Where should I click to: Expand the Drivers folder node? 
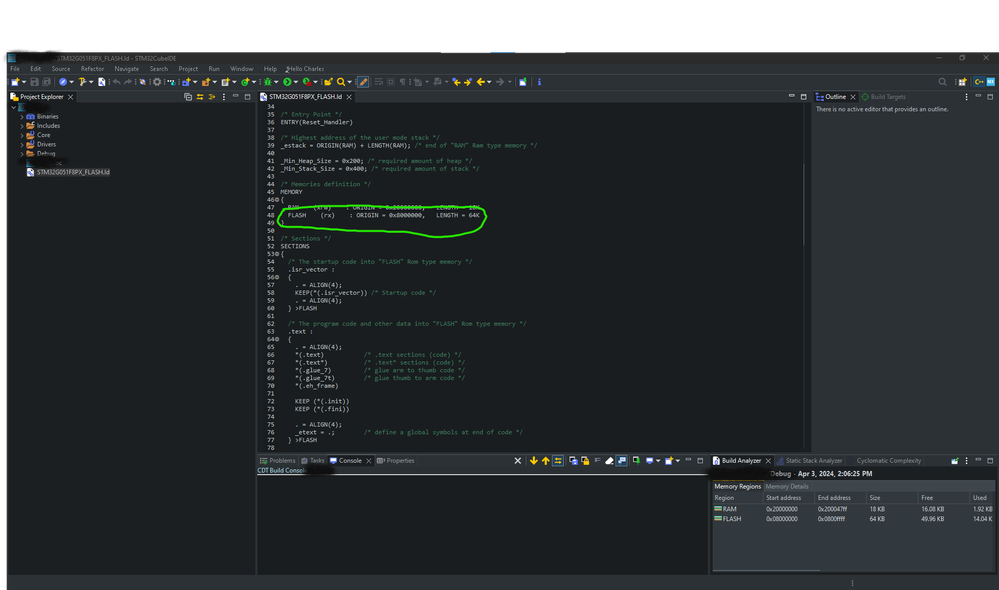(x=21, y=144)
